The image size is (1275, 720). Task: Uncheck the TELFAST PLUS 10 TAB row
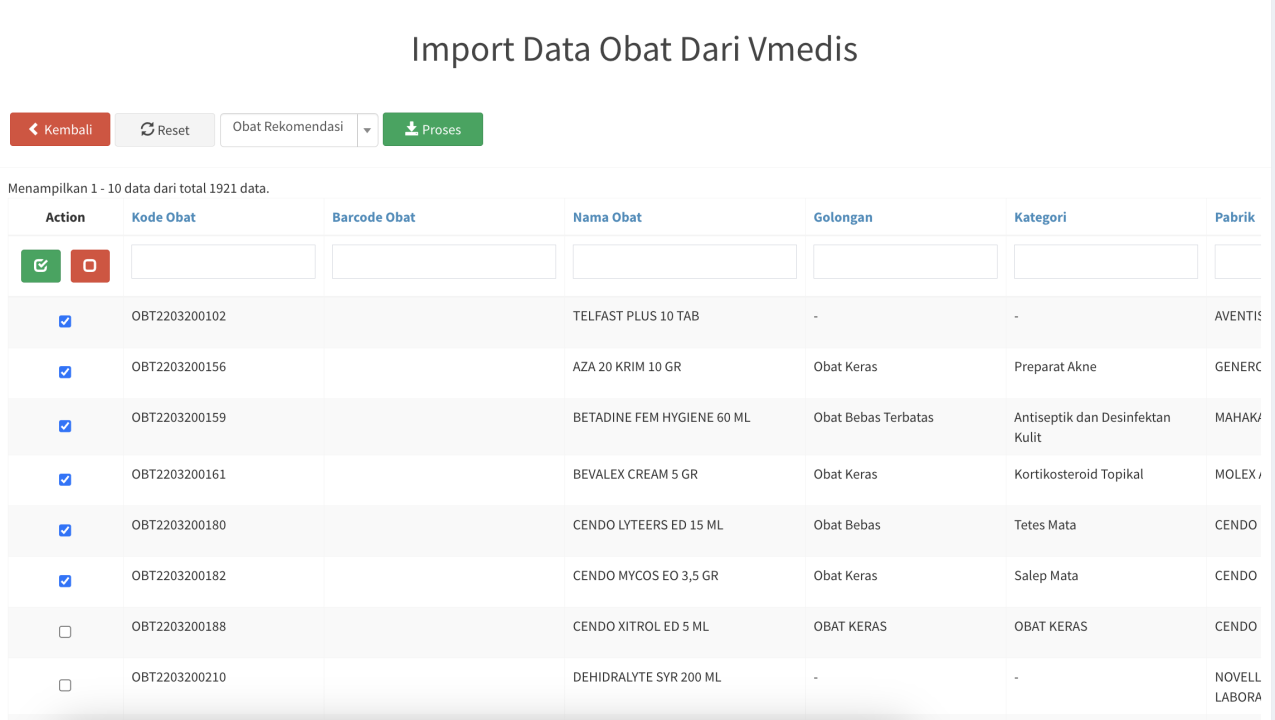(x=65, y=321)
